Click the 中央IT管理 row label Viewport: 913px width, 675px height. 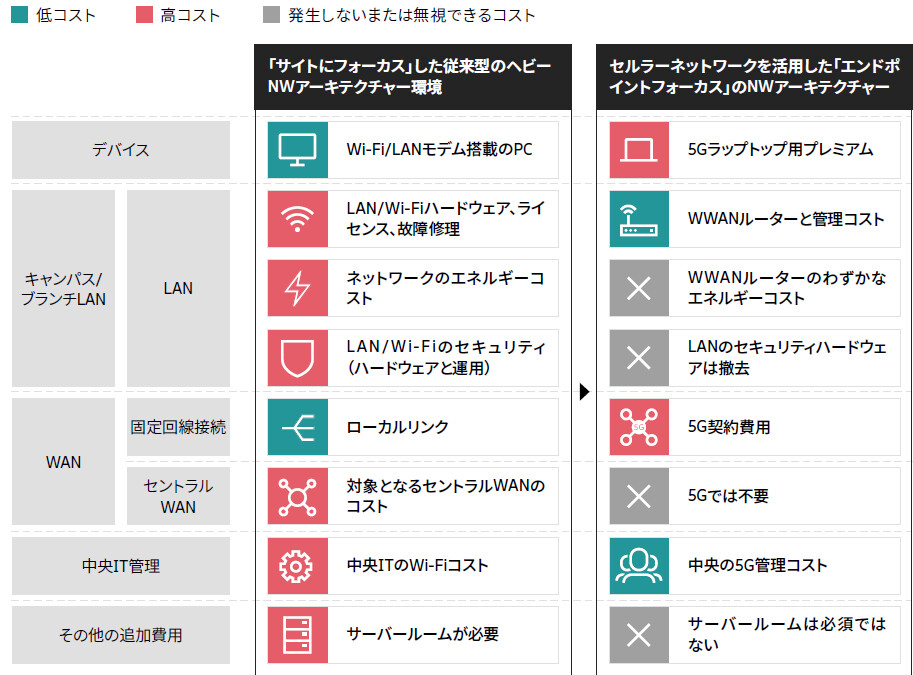click(121, 566)
